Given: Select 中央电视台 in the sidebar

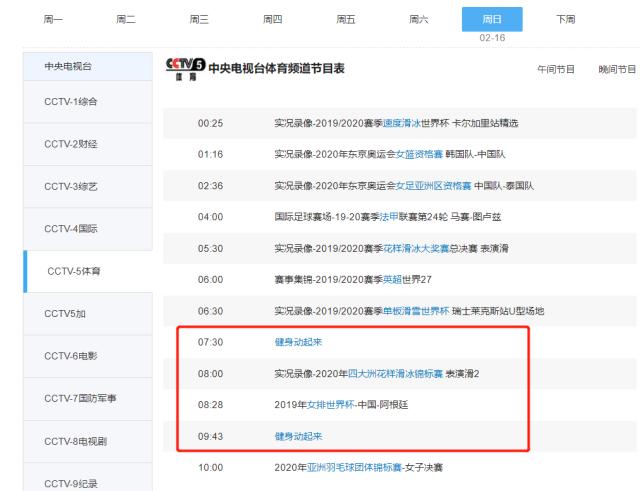Looking at the screenshot, I should [88, 66].
